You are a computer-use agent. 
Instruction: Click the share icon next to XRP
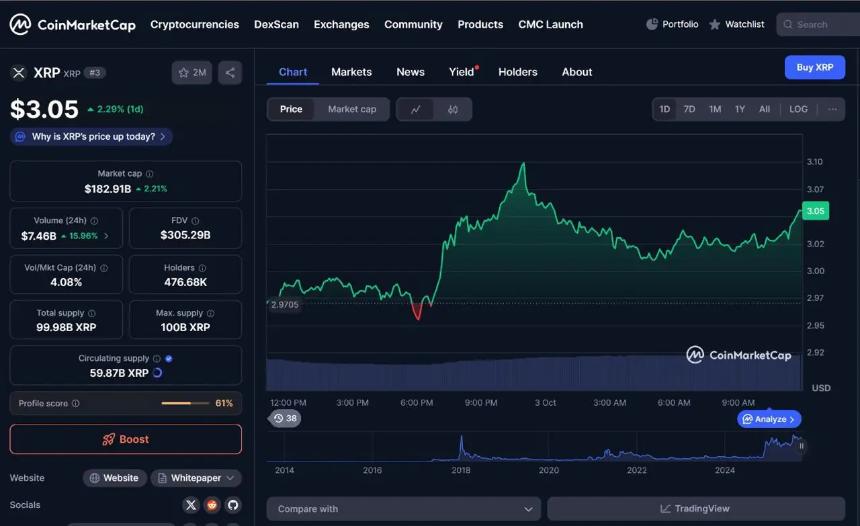tap(230, 72)
